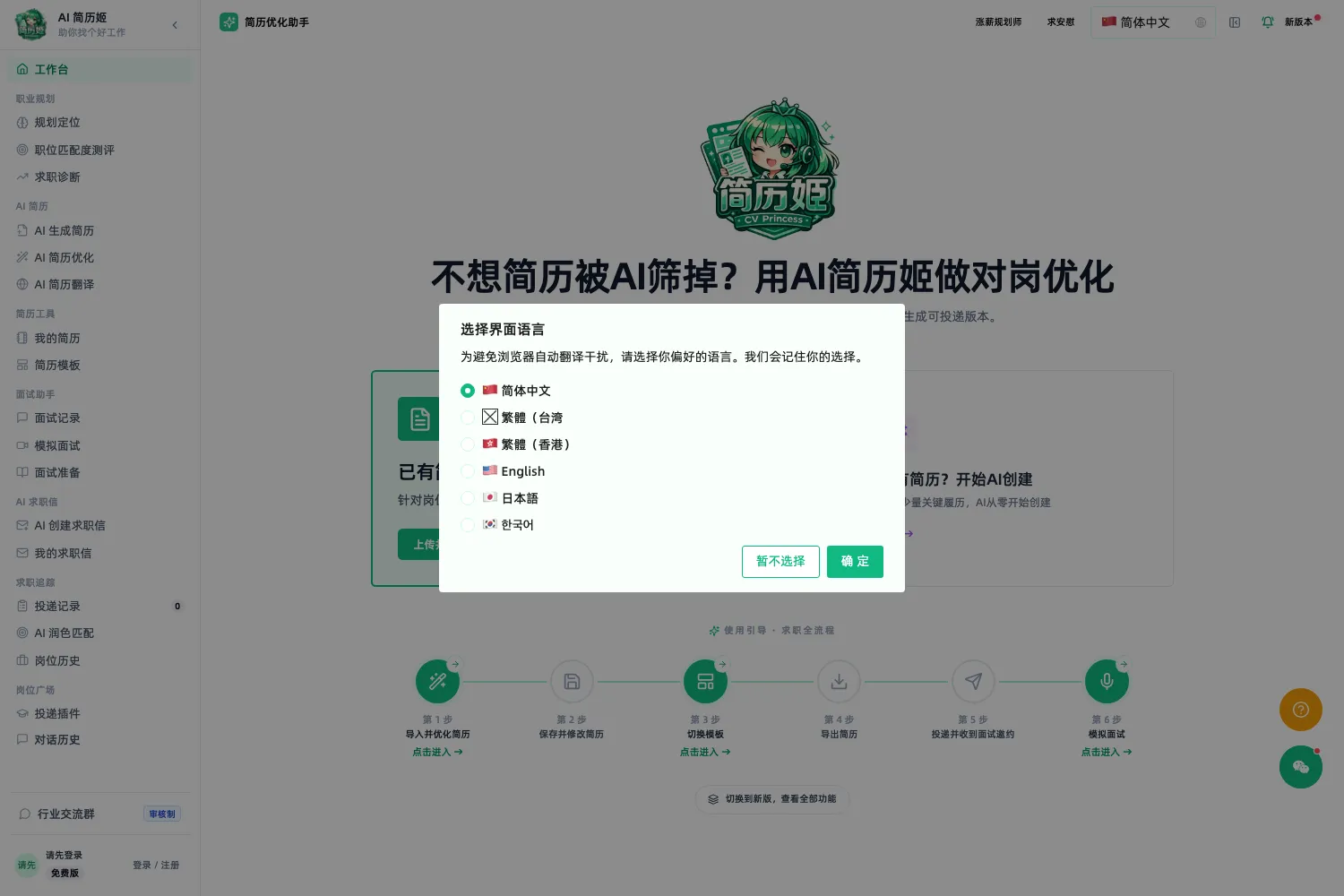
Task: Click step 1 导入并优化简历 wand icon
Action: click(x=437, y=682)
